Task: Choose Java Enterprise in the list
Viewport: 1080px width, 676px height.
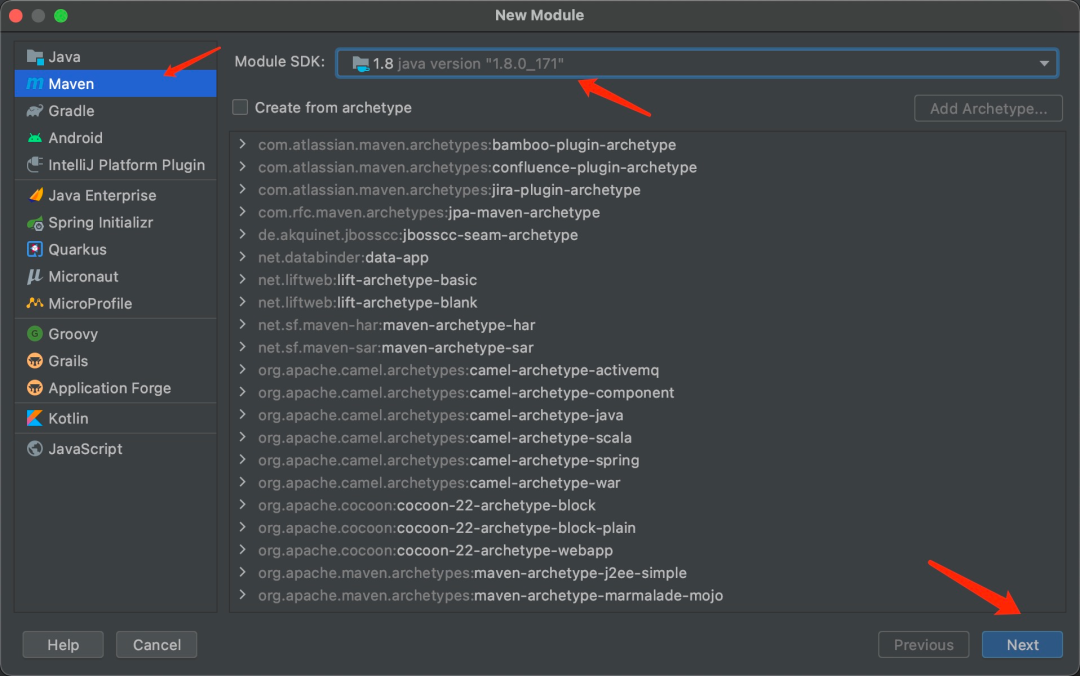Action: (115, 195)
